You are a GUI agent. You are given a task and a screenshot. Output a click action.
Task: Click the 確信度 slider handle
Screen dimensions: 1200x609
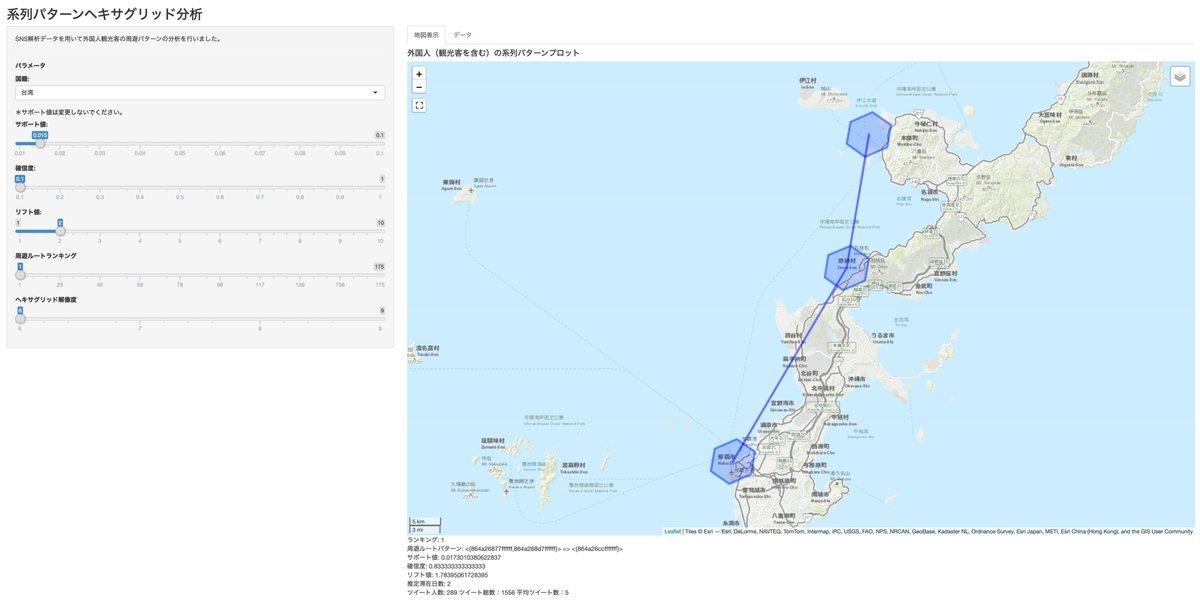[x=20, y=187]
